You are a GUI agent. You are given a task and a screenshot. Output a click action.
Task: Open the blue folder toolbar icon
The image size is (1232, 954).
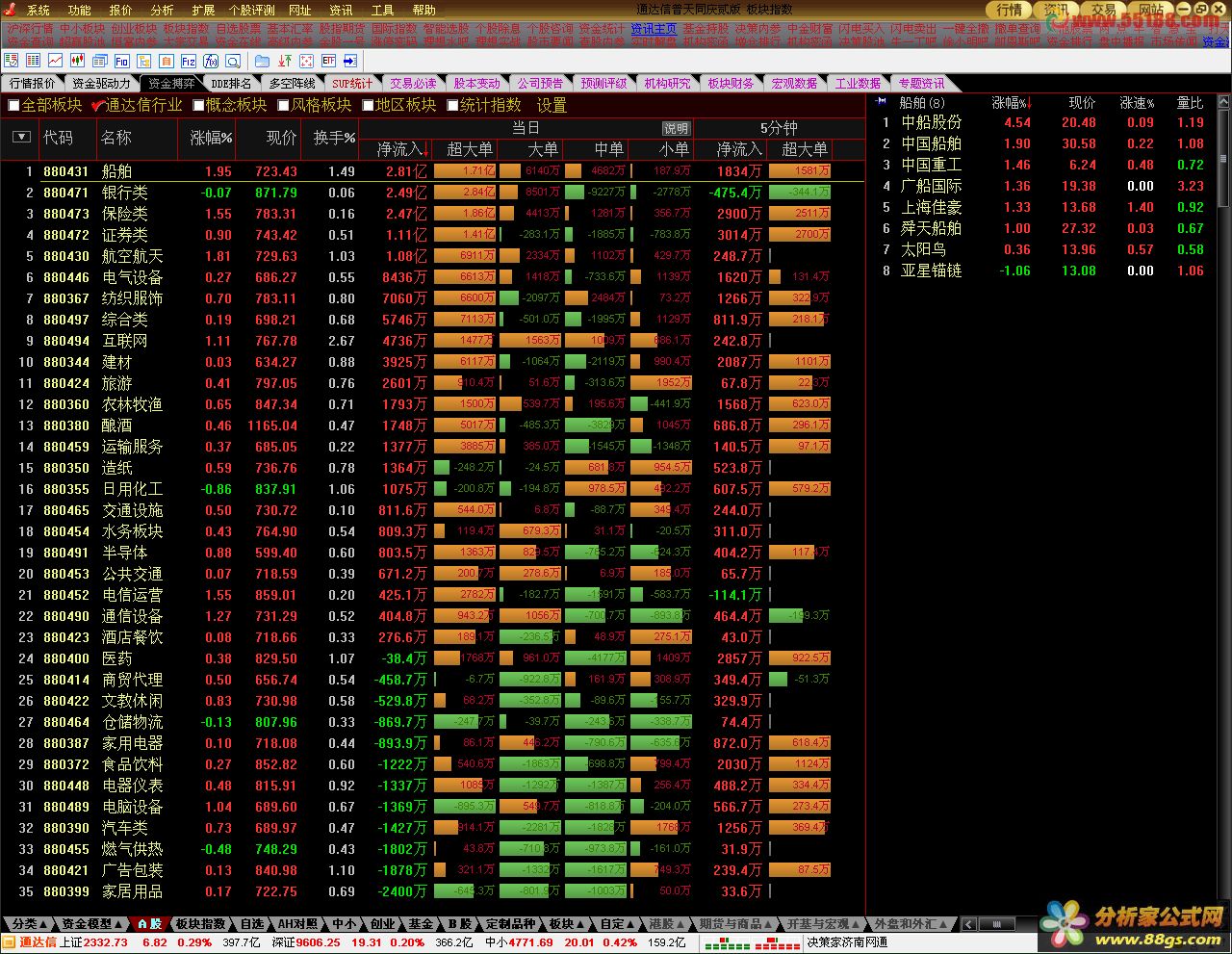(x=262, y=60)
